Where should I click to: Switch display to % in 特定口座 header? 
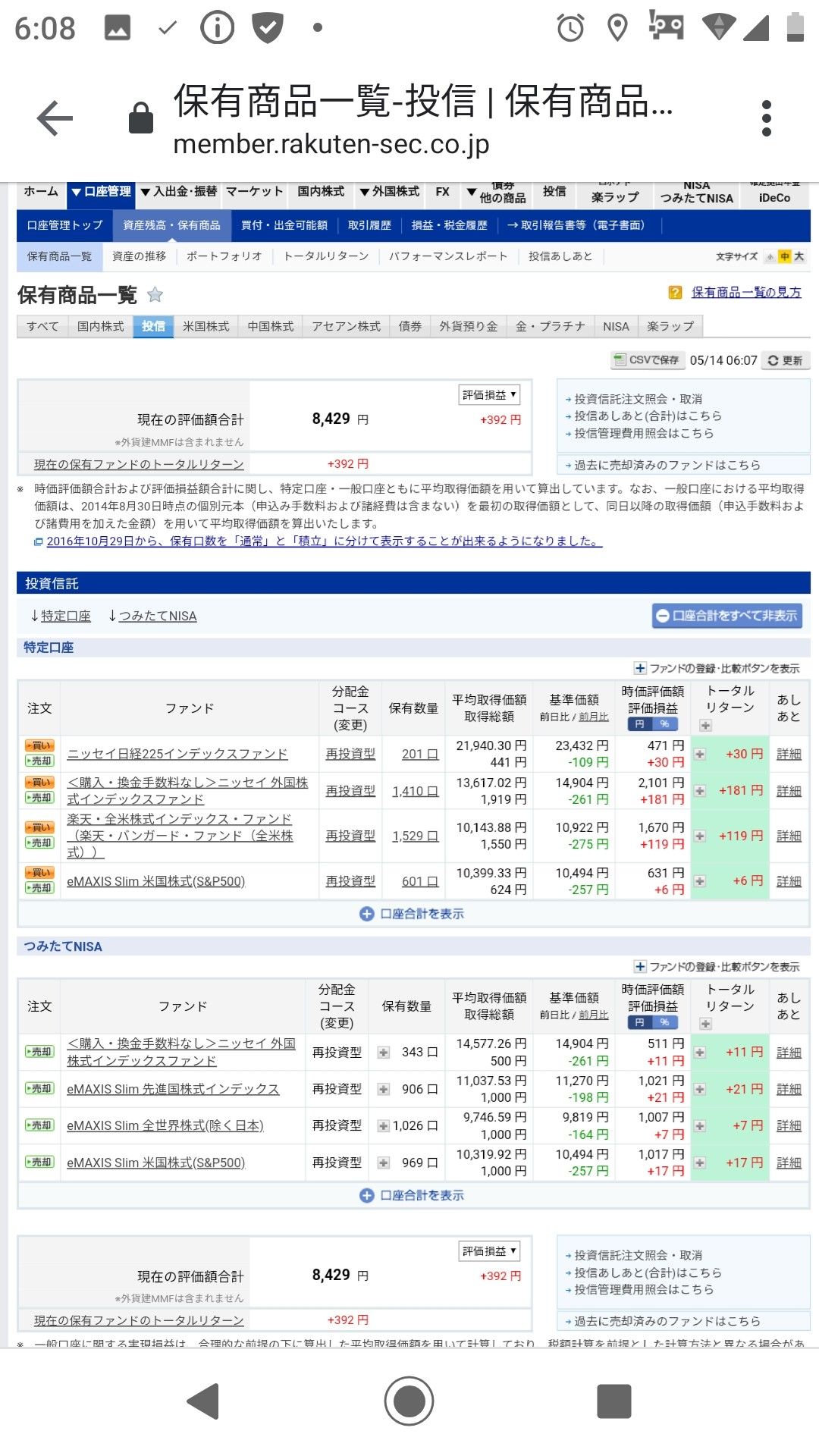pos(664,724)
